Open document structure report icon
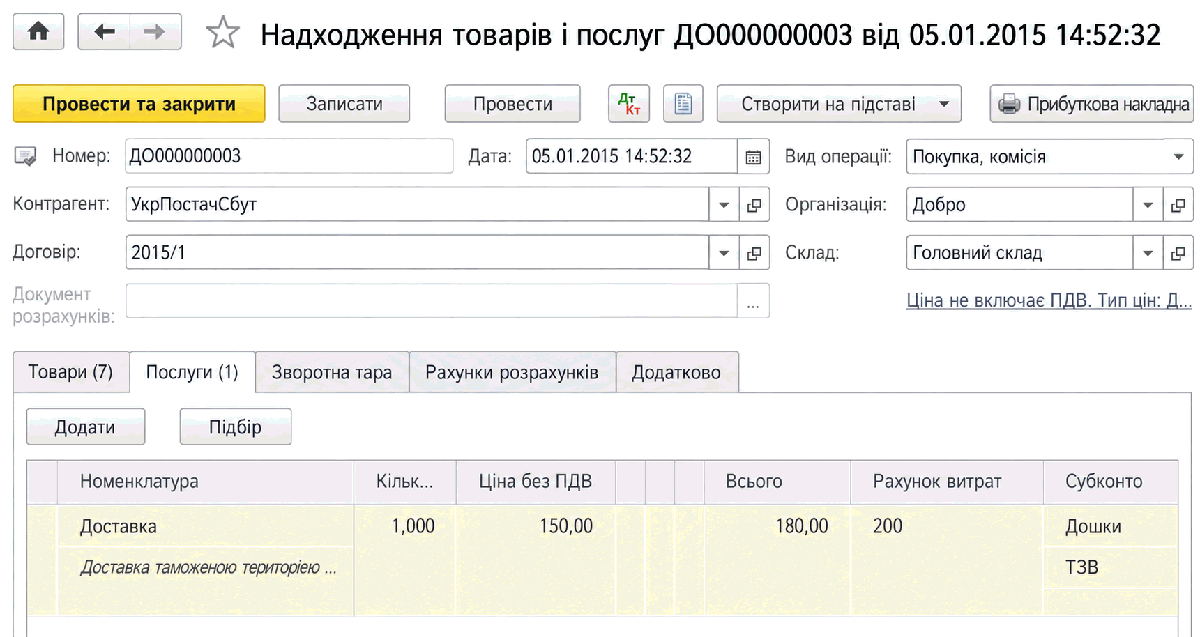 [684, 103]
